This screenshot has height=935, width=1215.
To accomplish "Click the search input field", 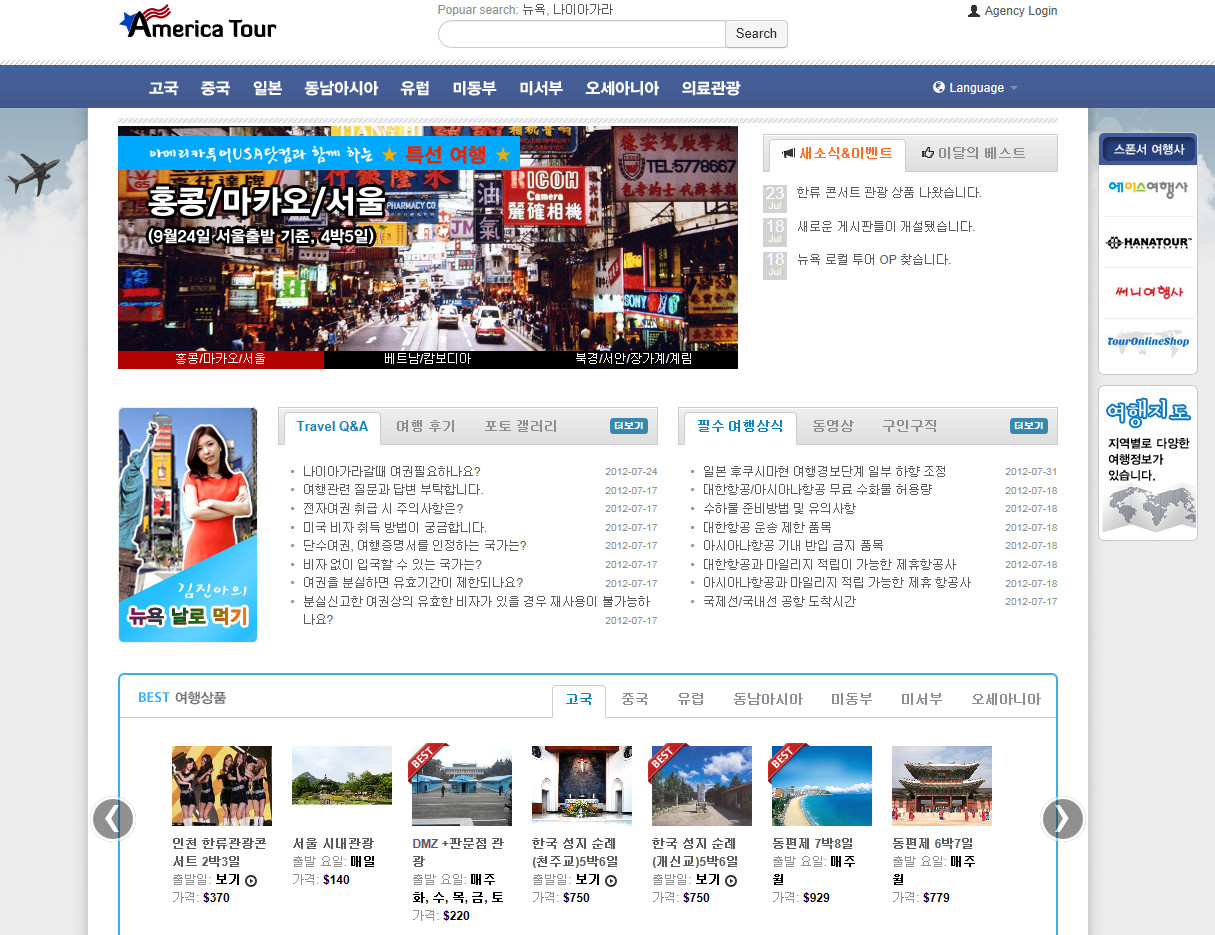I will [x=581, y=34].
